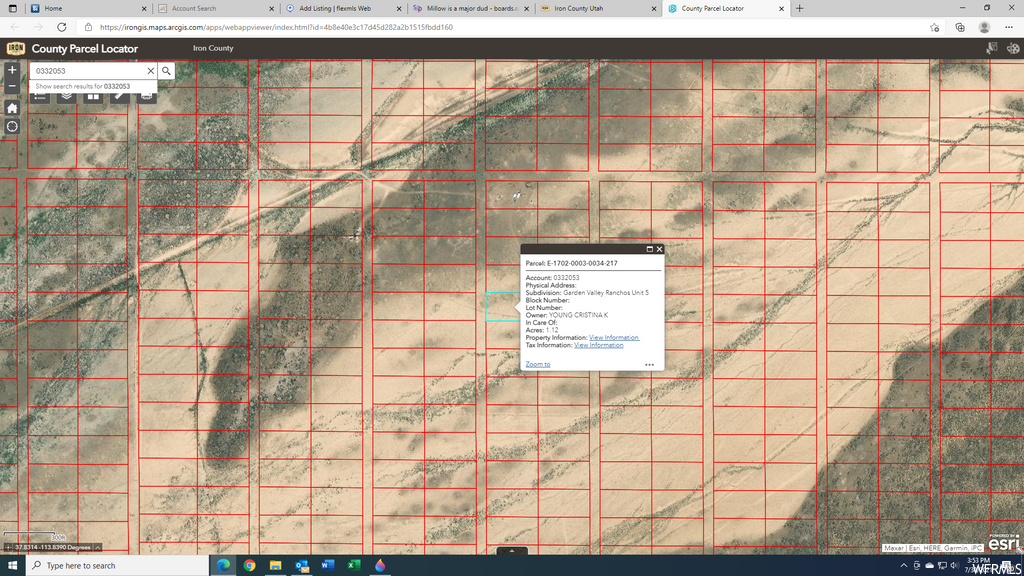Open the Tax Information View Information link
1024x576 pixels.
pyautogui.click(x=598, y=345)
